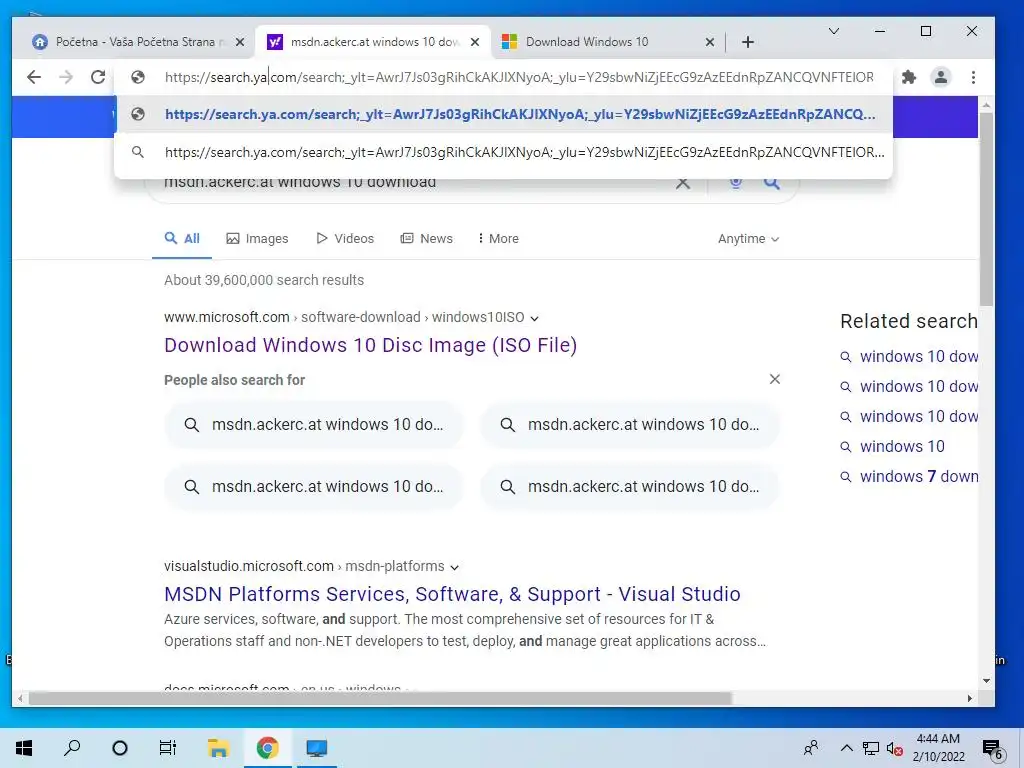This screenshot has height=768, width=1024.
Task: Expand the windows10ISO result chevron
Action: [x=534, y=318]
